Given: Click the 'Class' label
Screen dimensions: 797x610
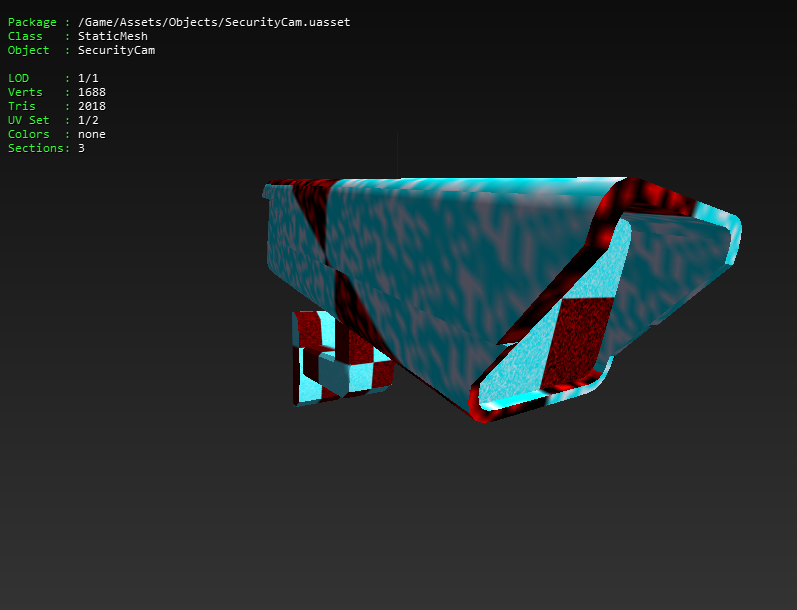Looking at the screenshot, I should click(25, 36).
